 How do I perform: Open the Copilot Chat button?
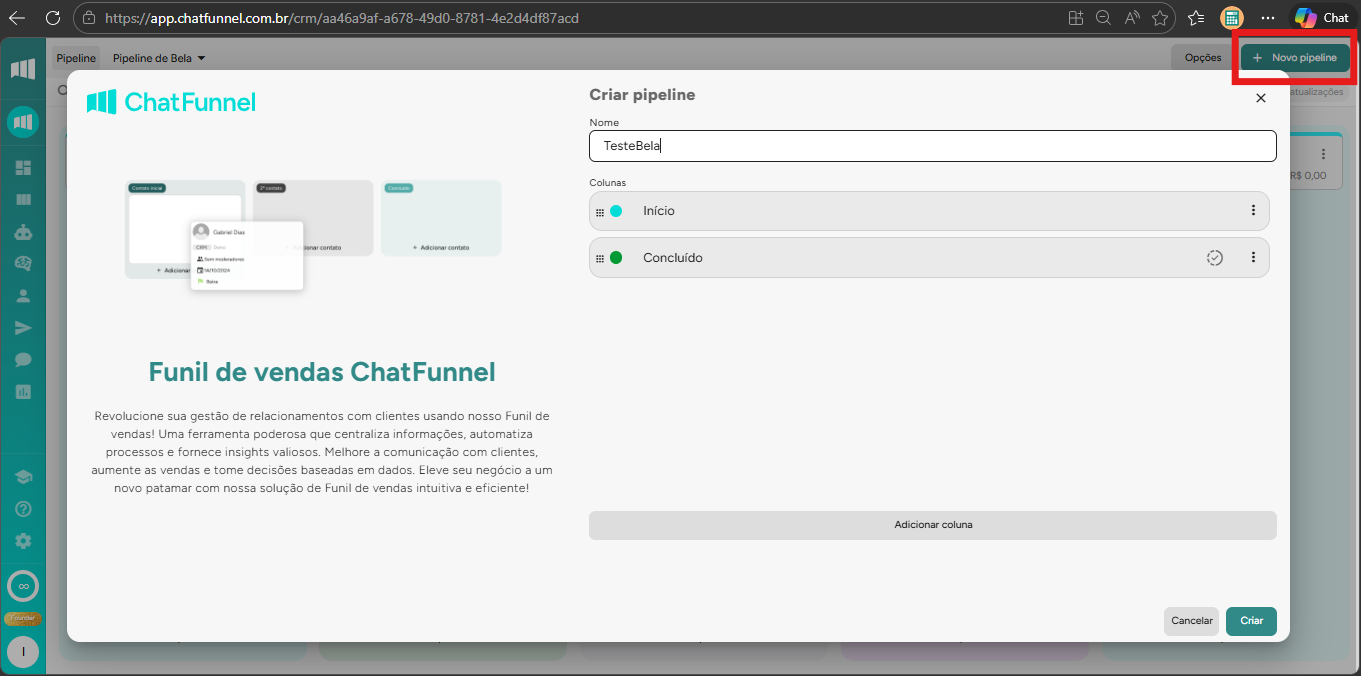(x=1322, y=18)
